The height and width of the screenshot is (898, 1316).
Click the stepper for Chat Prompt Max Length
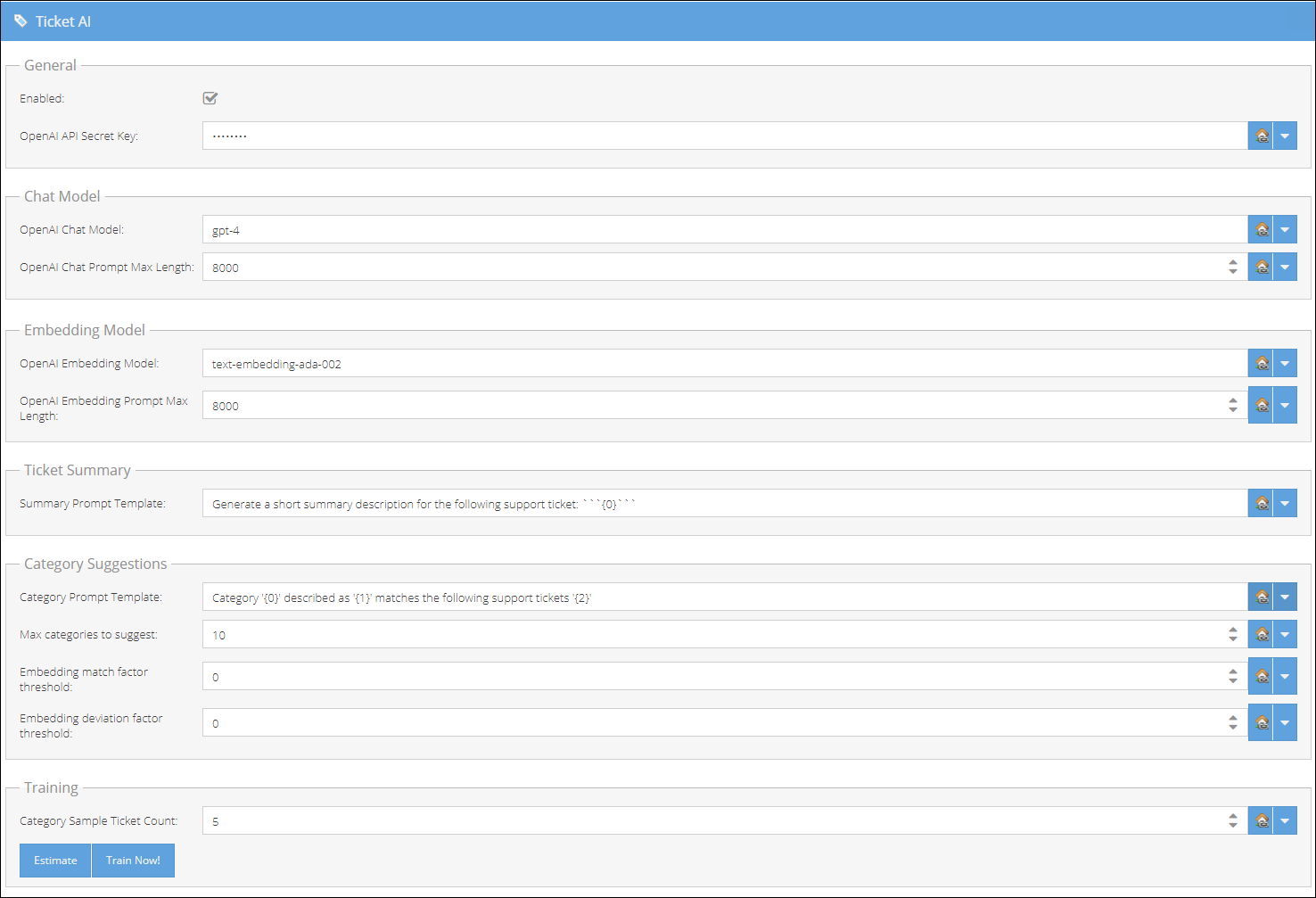coord(1233,267)
